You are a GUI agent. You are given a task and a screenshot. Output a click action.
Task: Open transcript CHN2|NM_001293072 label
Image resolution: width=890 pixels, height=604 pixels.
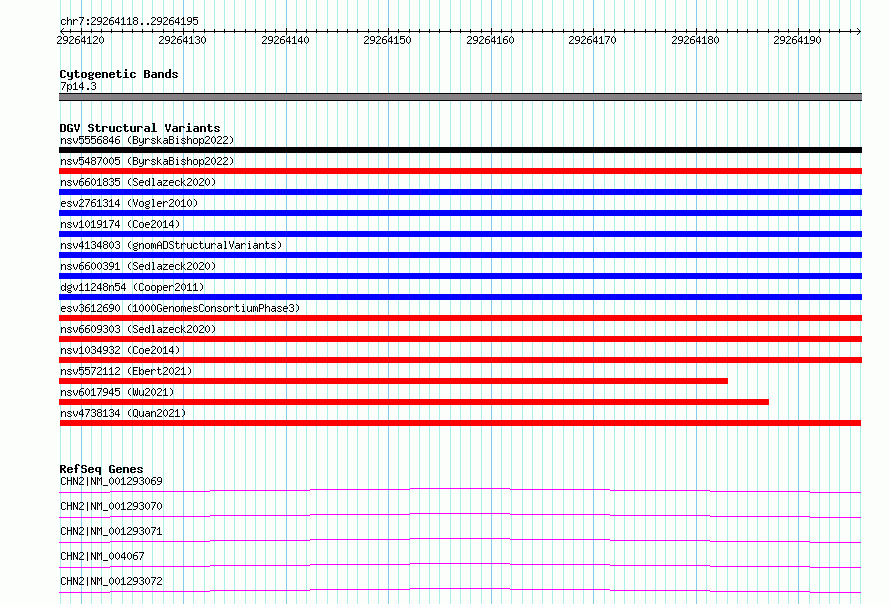[x=111, y=581]
